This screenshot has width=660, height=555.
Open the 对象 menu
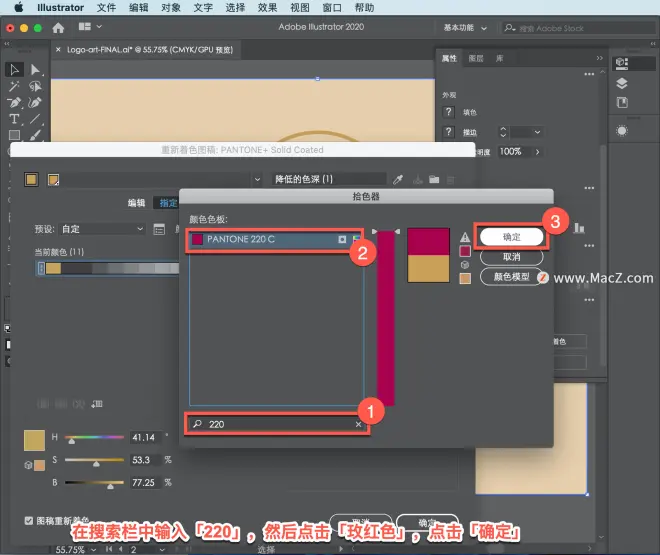tap(170, 8)
